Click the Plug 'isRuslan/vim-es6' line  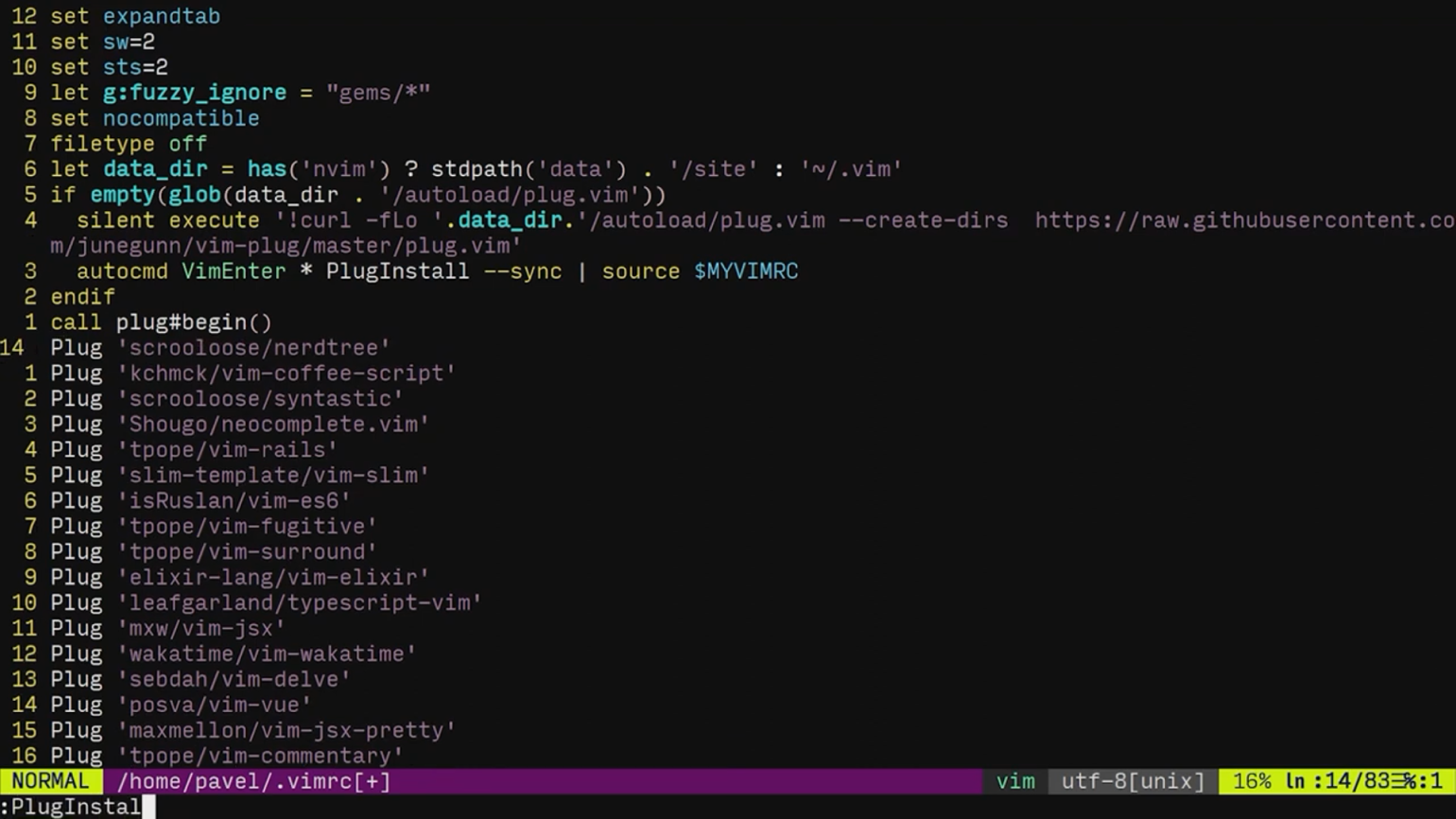pos(200,501)
